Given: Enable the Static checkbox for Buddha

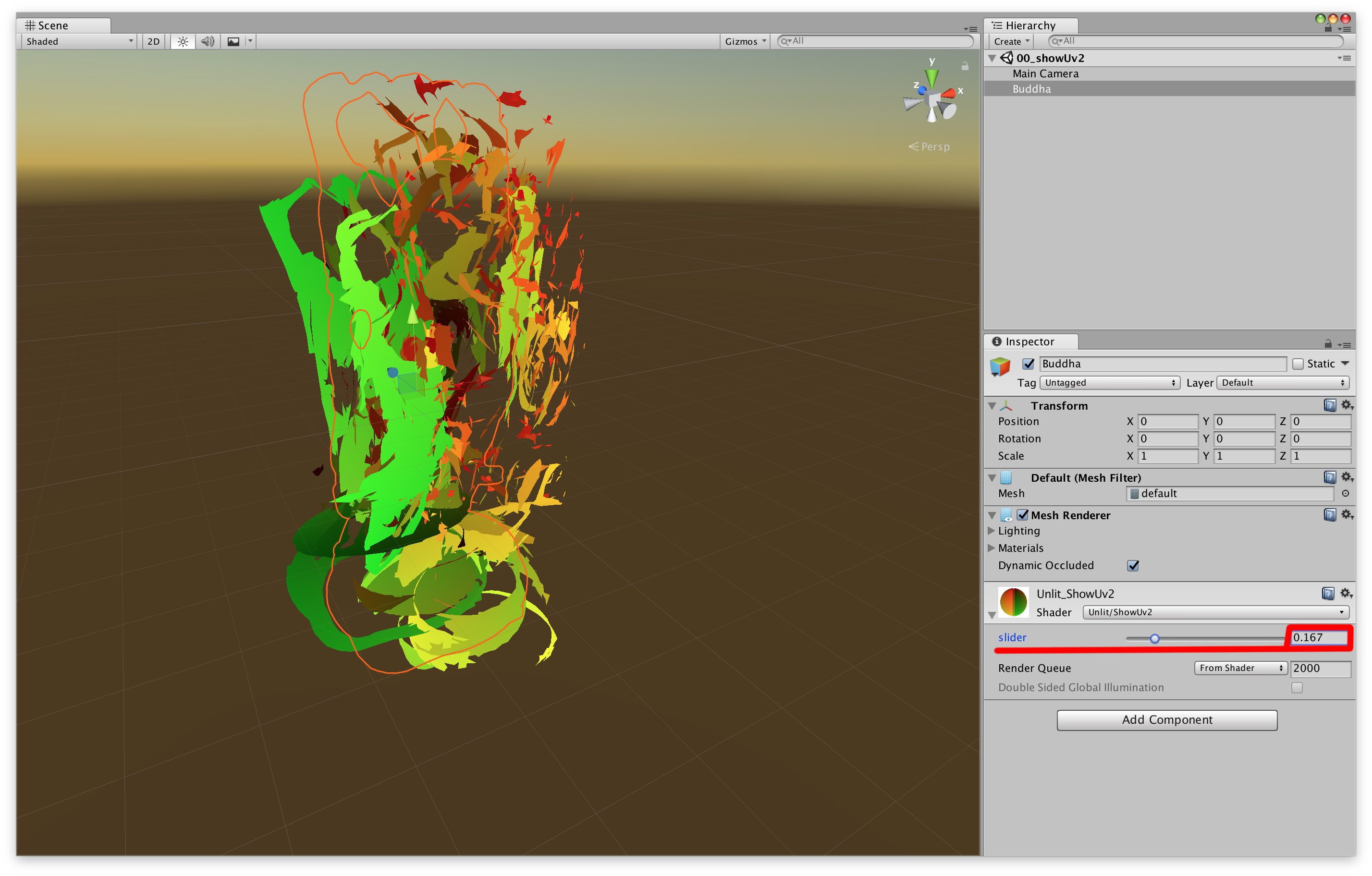Looking at the screenshot, I should [x=1298, y=364].
